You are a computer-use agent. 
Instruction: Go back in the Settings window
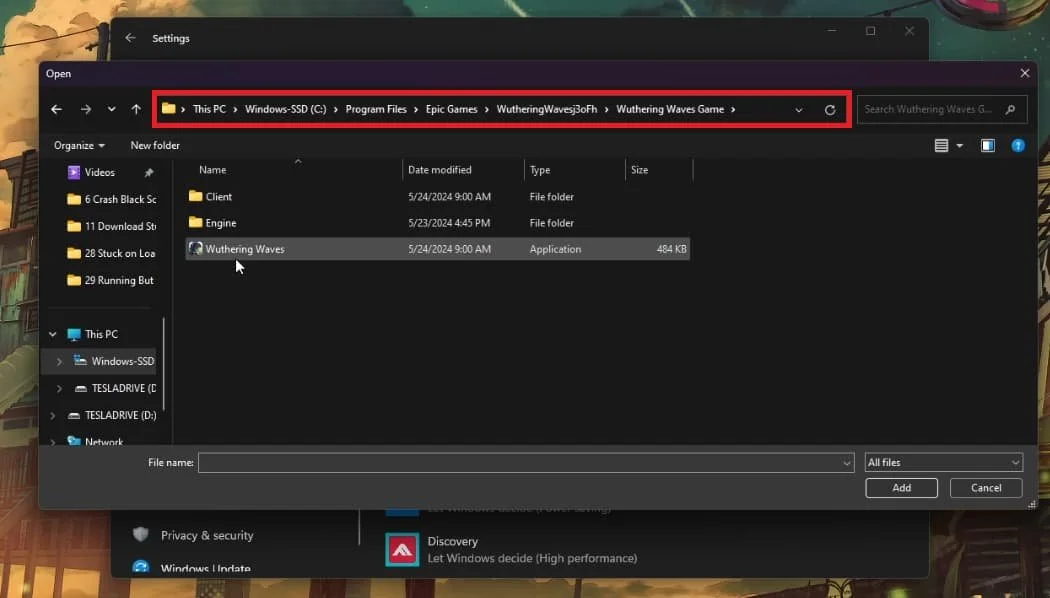tap(131, 38)
